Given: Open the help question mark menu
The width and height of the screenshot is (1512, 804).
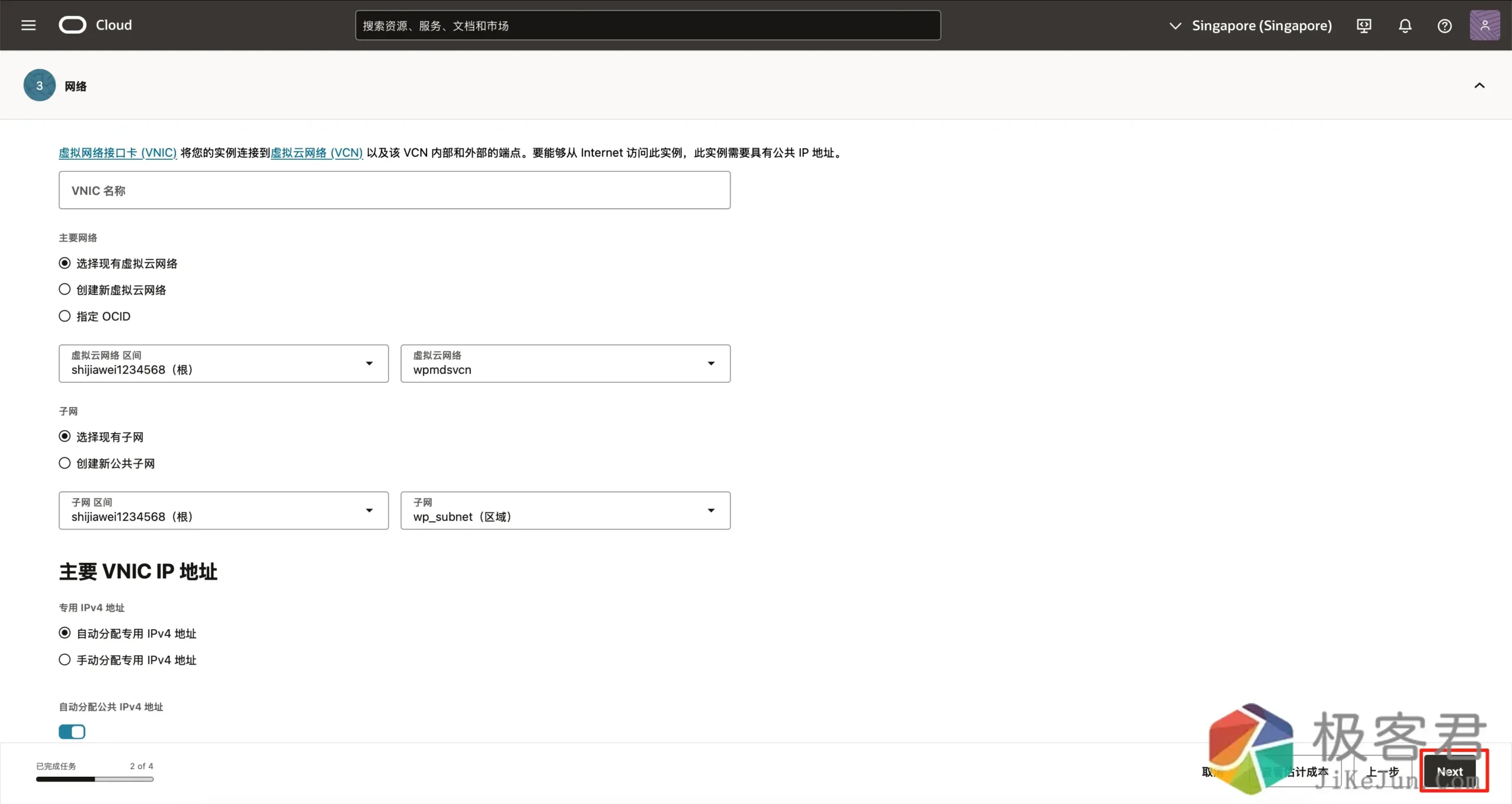Looking at the screenshot, I should tap(1445, 25).
